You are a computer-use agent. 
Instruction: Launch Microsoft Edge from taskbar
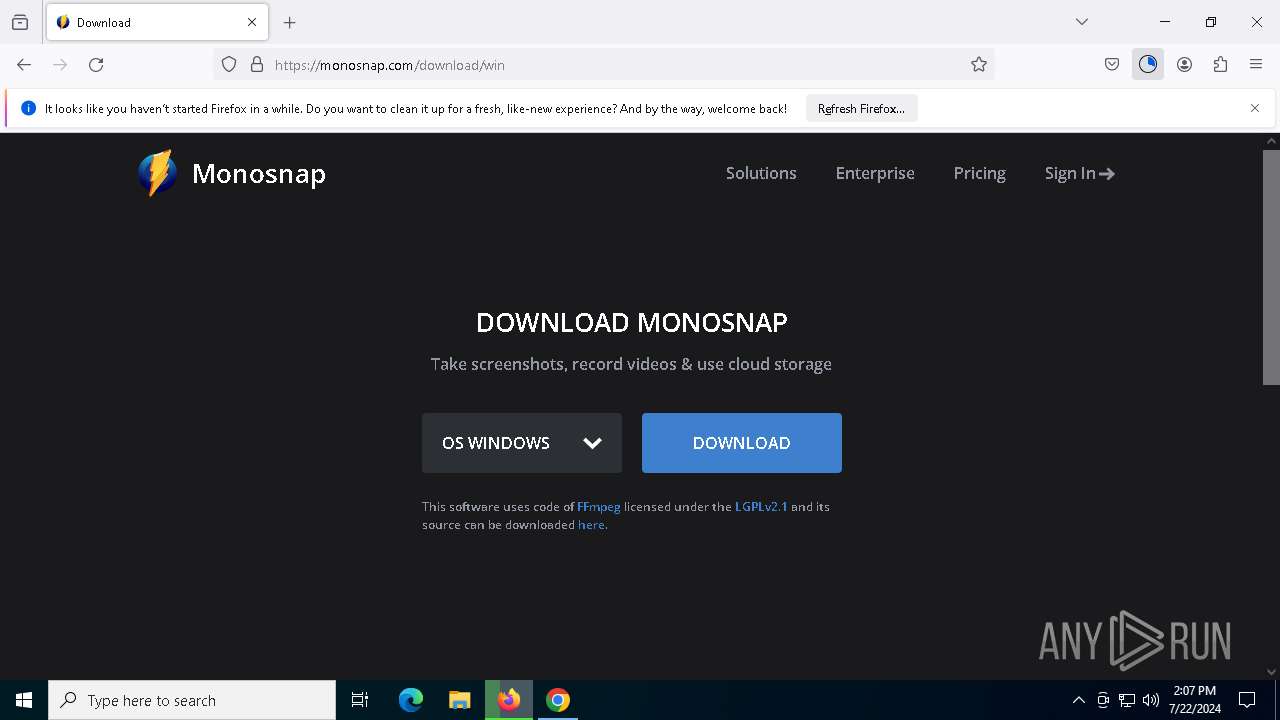[411, 700]
